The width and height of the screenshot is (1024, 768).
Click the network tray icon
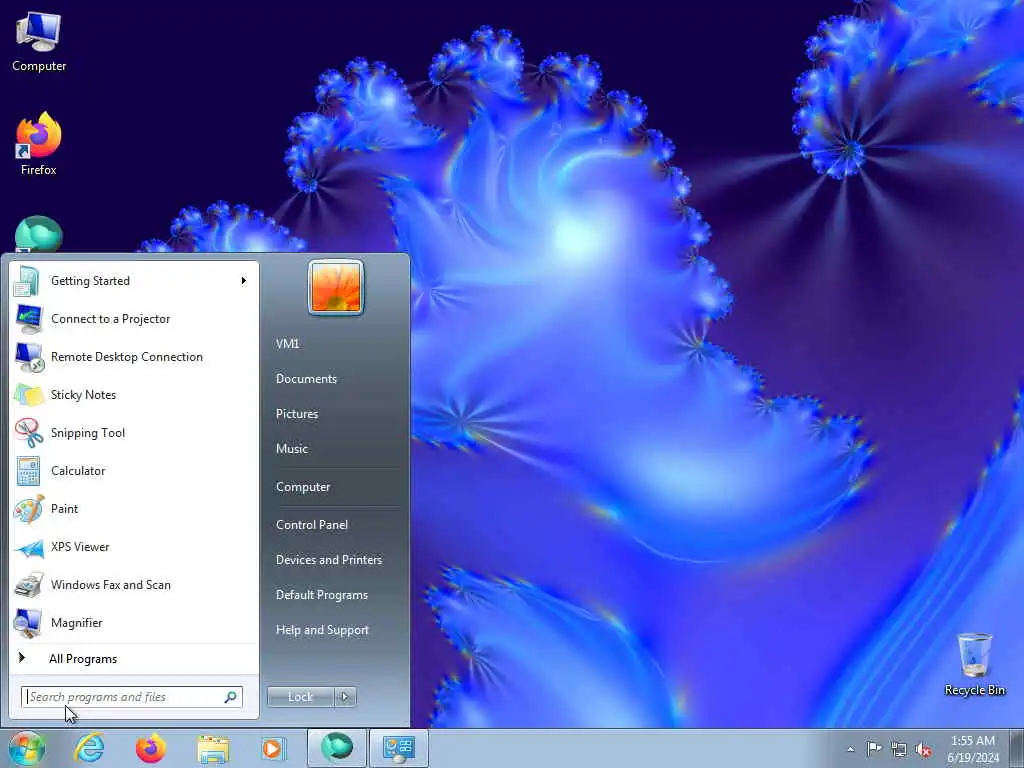[x=899, y=749]
